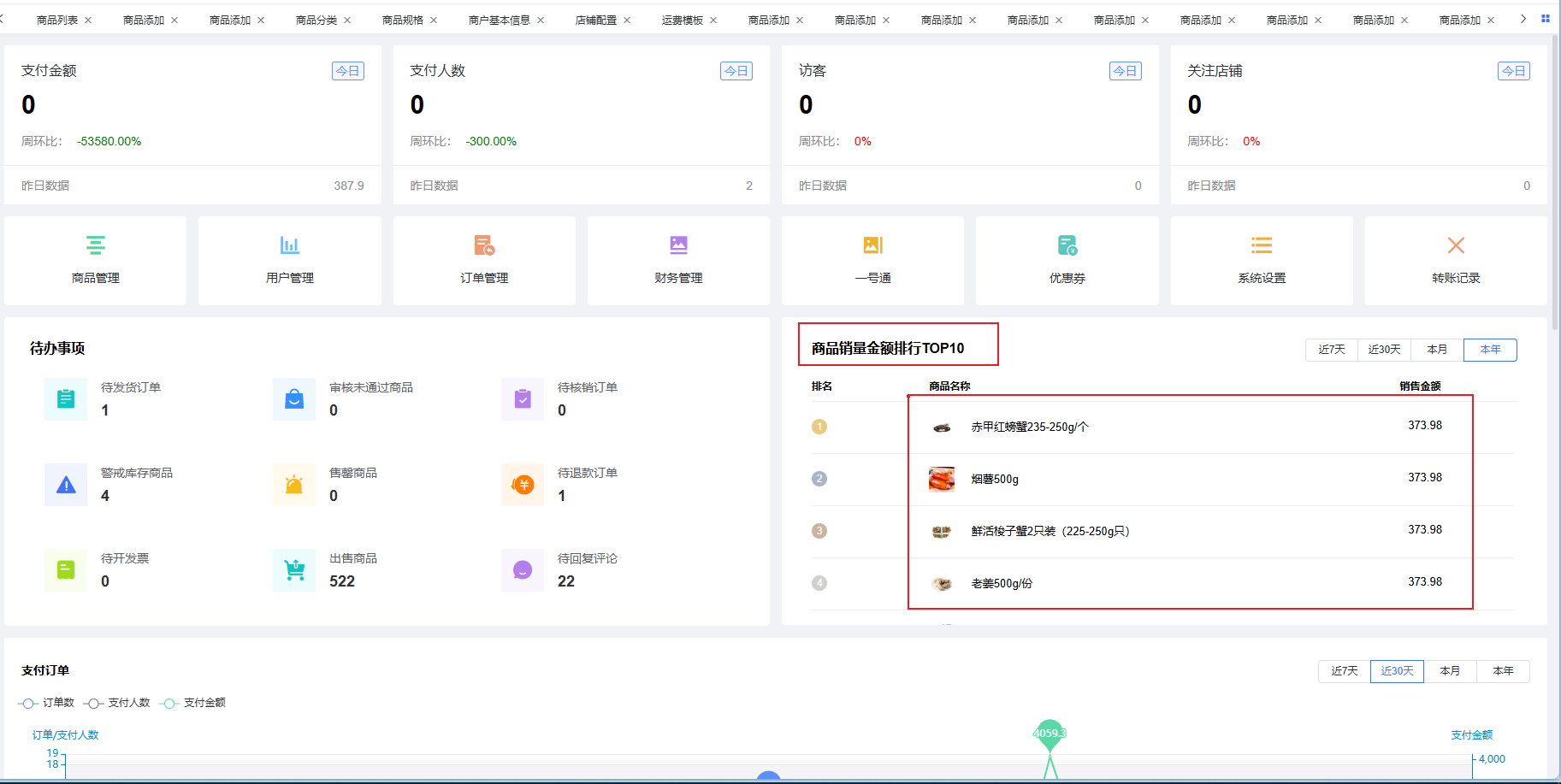Click the 警戒库存商品 warning icon
Screen dimensions: 1561x784
click(66, 485)
